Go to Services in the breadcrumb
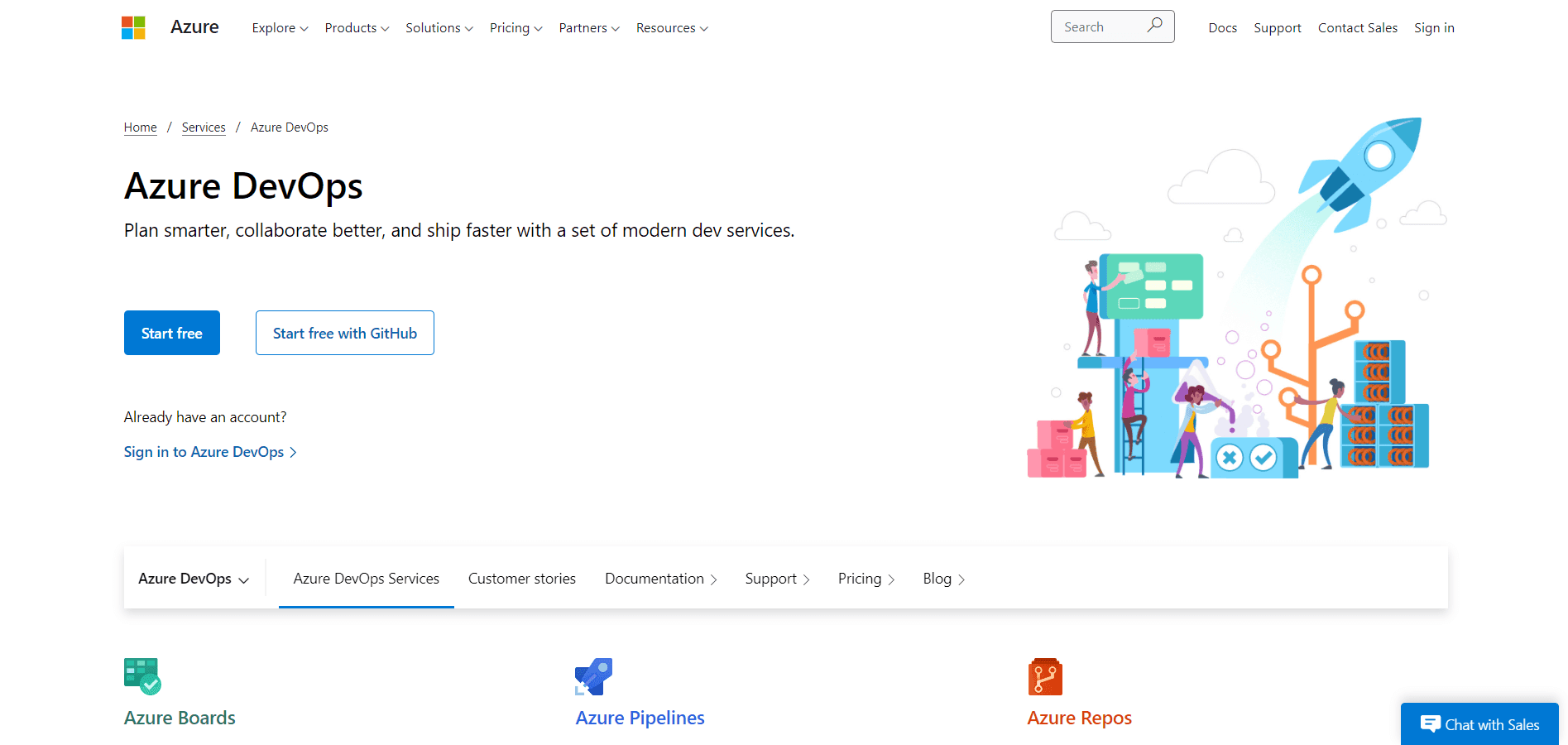The image size is (1568, 745). 204,127
